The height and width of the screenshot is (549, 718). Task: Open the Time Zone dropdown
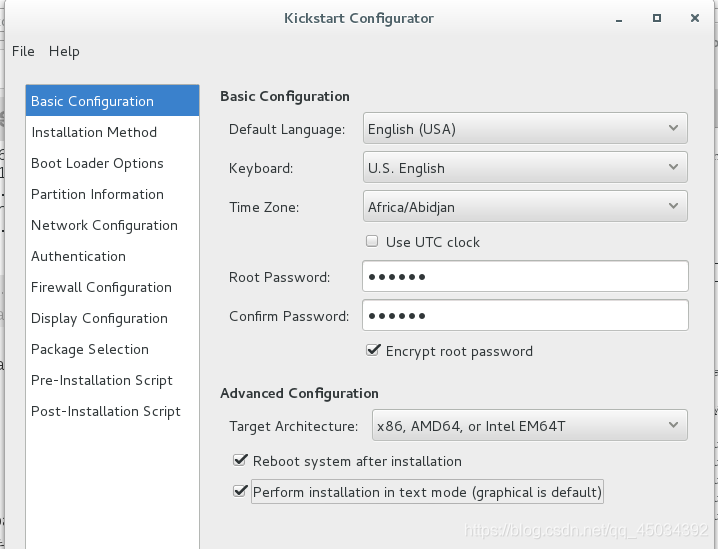point(525,206)
